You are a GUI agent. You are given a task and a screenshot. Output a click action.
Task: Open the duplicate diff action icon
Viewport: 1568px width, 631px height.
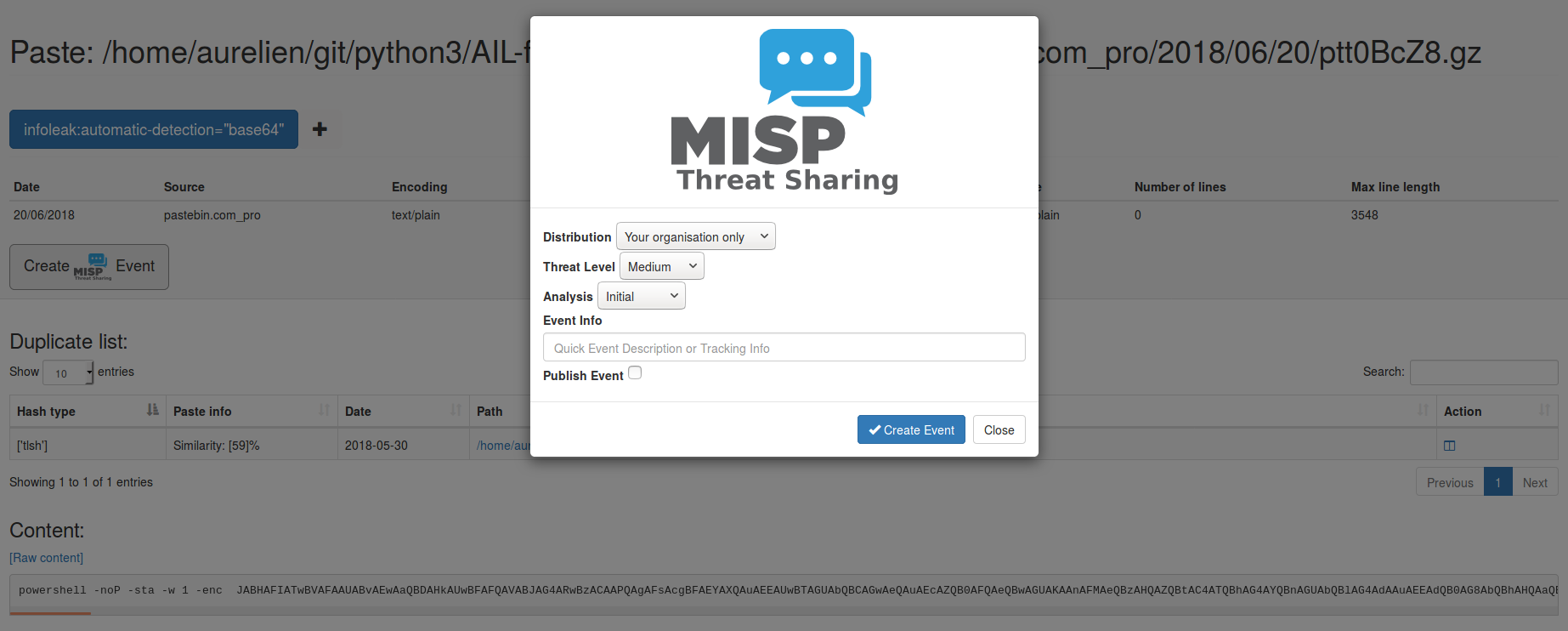coord(1450,446)
